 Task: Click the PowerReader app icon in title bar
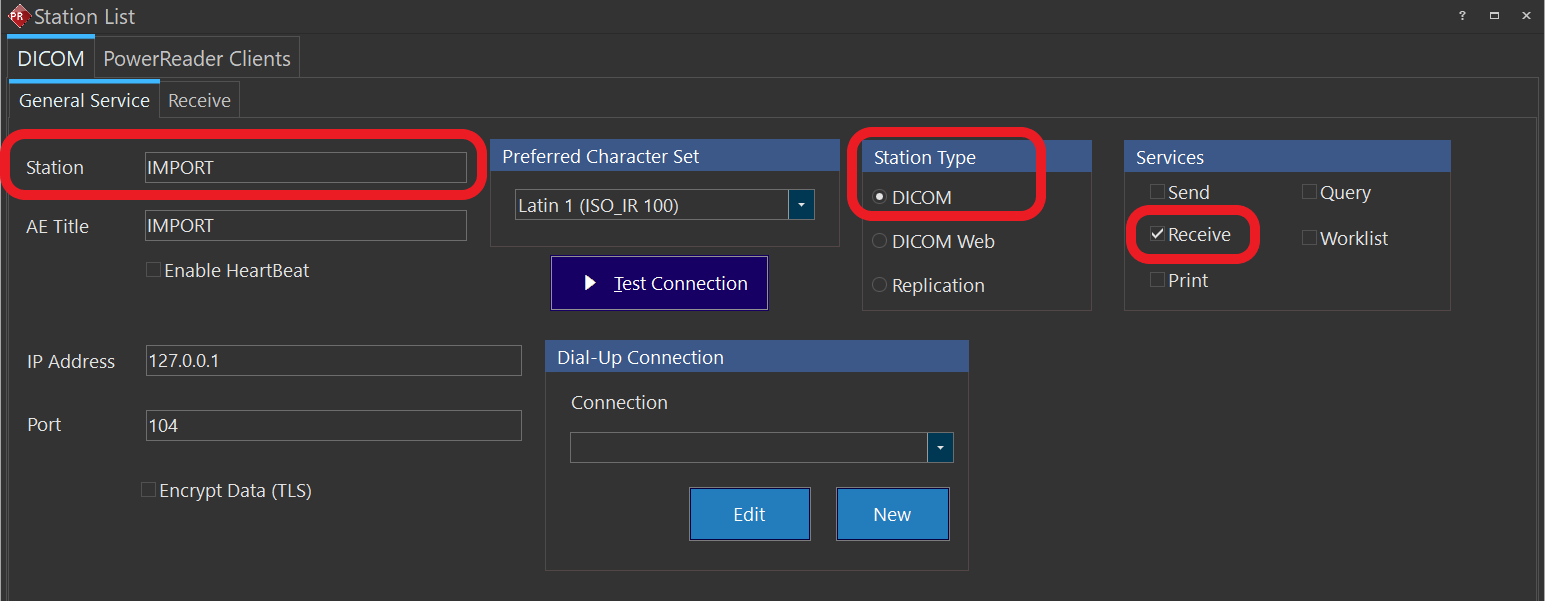19,16
